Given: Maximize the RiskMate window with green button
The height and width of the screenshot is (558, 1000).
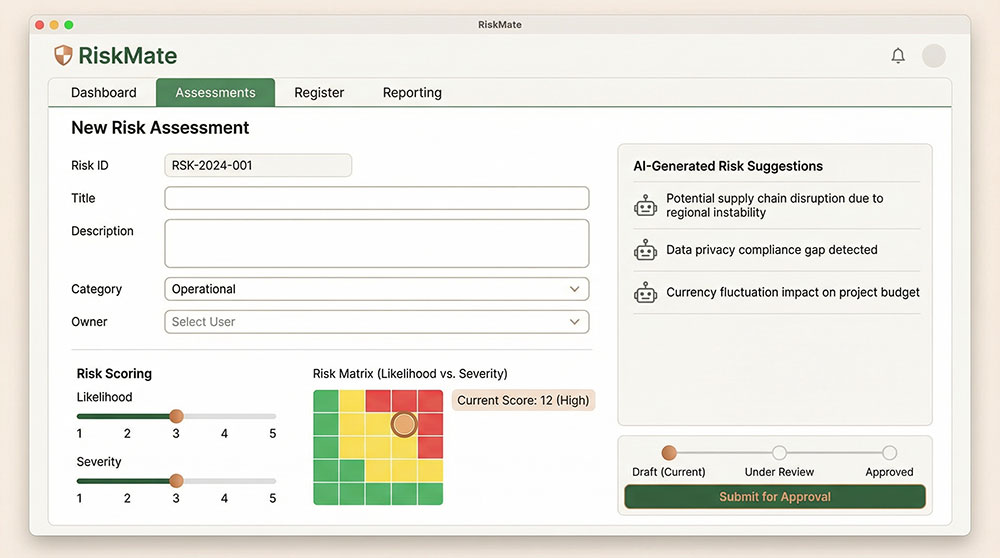Looking at the screenshot, I should pos(69,25).
